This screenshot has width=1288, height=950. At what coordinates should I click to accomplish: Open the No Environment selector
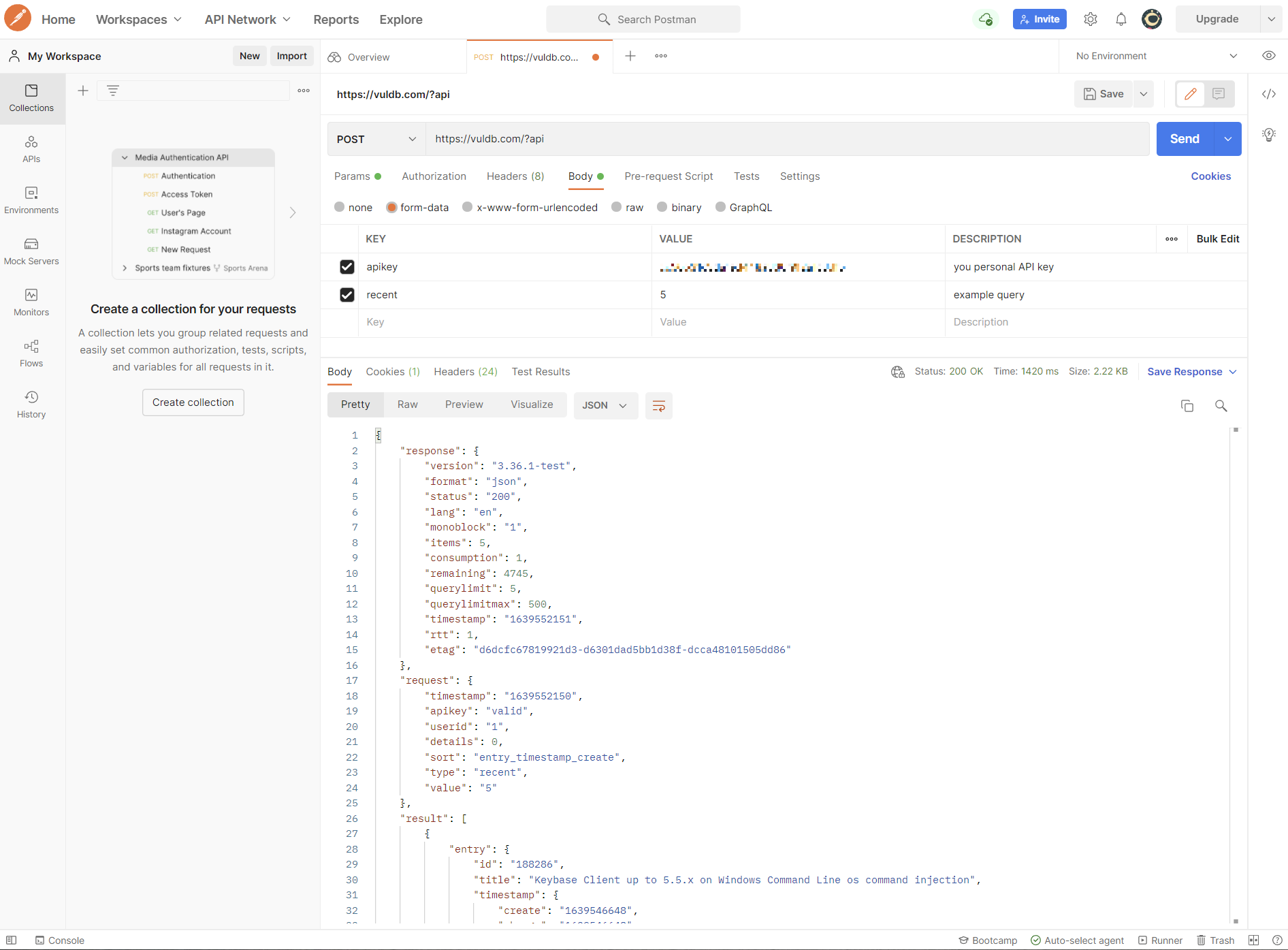1155,56
